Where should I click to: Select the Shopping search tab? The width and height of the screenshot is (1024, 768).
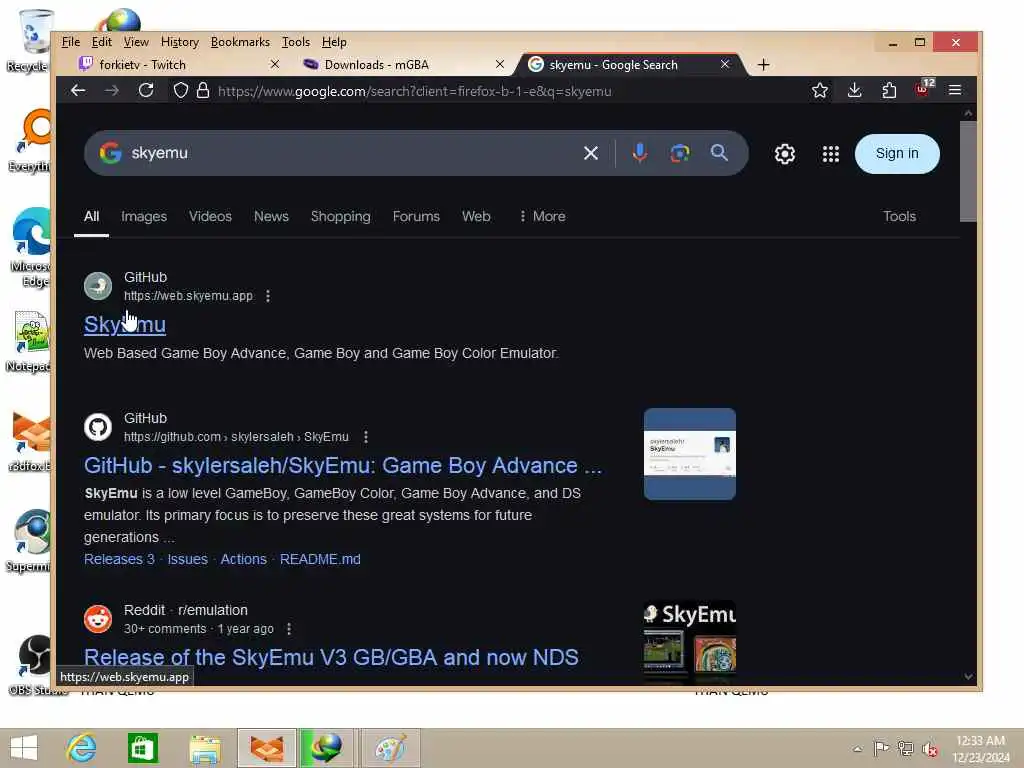[340, 216]
